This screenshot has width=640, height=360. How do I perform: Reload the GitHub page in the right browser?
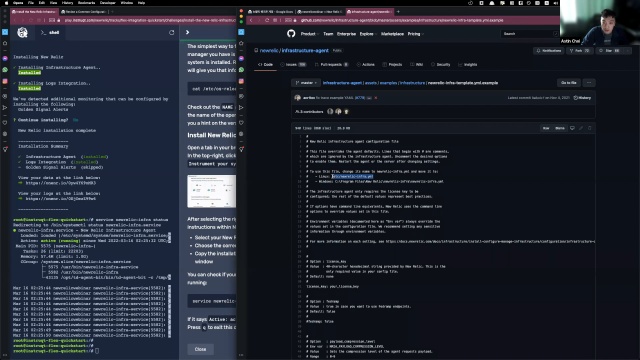point(267,20)
